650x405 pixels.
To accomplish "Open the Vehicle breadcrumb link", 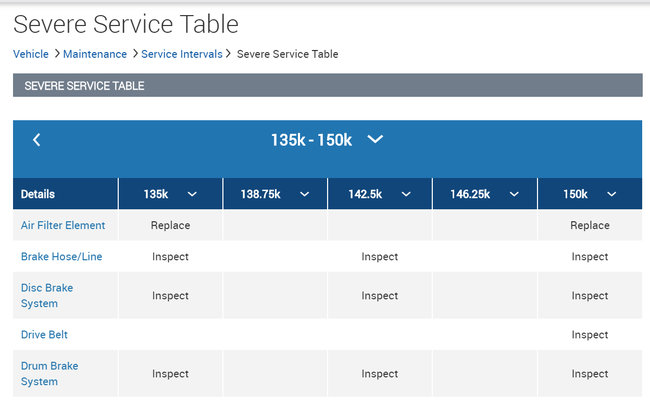I will [31, 54].
